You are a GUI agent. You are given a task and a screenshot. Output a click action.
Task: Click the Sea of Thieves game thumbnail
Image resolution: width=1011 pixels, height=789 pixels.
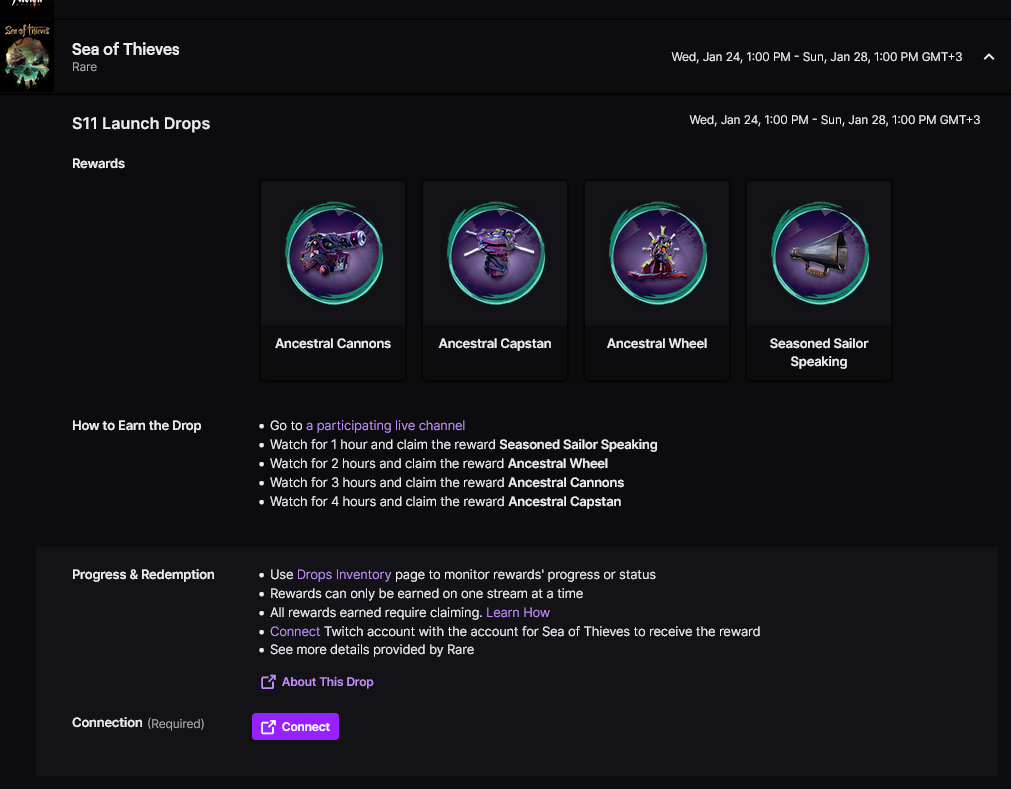click(x=27, y=57)
